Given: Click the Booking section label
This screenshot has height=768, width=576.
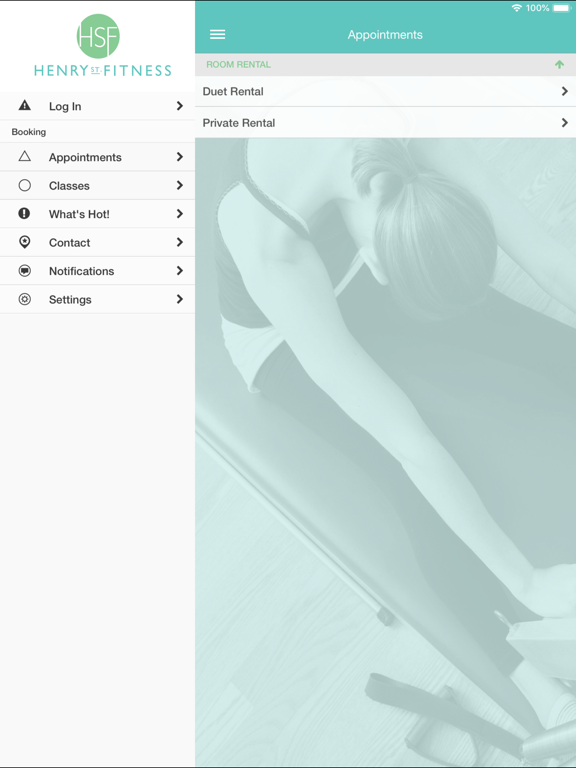Looking at the screenshot, I should 29,132.
